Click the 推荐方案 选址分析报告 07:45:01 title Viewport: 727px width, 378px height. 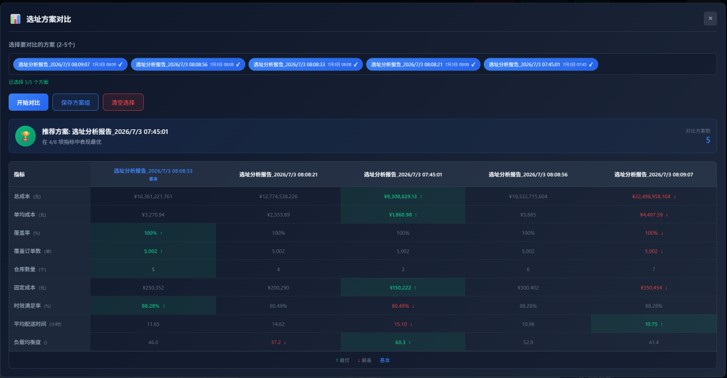pyautogui.click(x=105, y=132)
